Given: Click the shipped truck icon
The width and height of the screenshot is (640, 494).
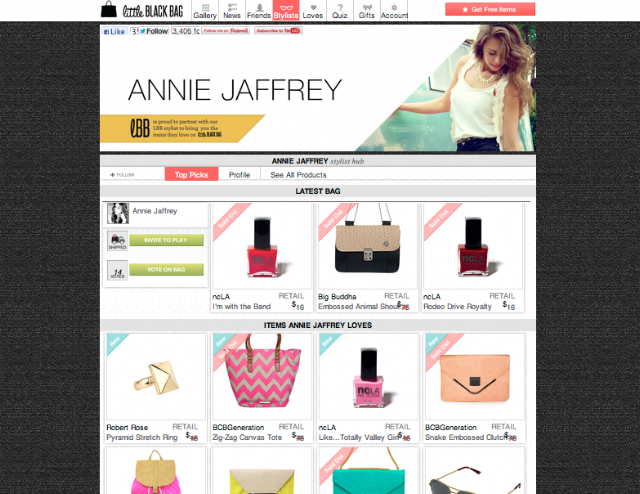Looking at the screenshot, I should (118, 240).
